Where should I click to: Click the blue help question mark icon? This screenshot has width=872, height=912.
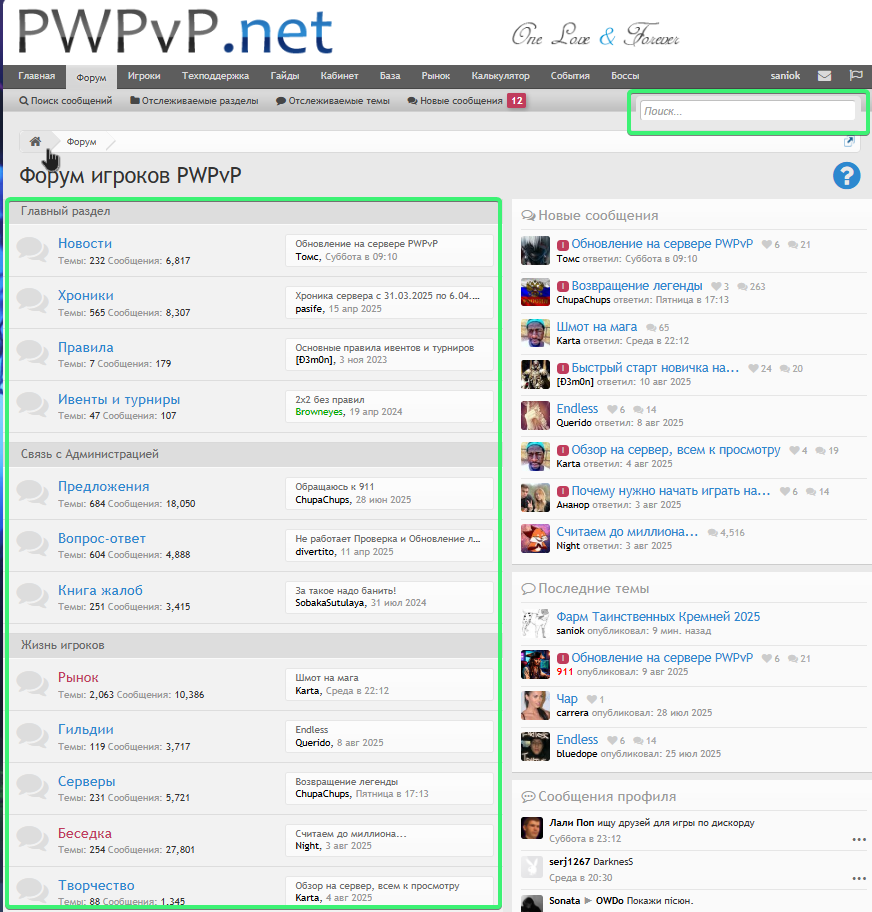pyautogui.click(x=846, y=176)
